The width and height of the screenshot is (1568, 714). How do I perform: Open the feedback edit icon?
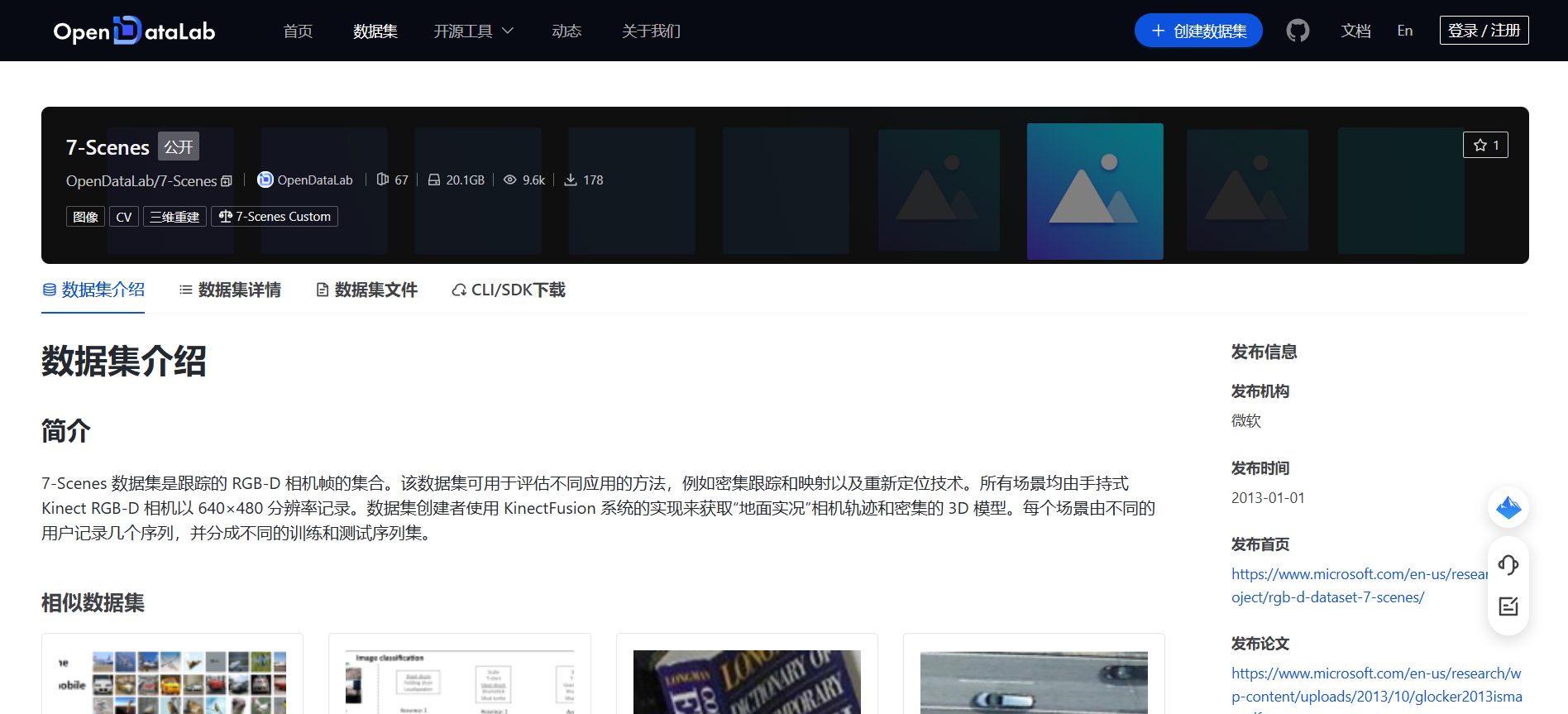click(1508, 606)
